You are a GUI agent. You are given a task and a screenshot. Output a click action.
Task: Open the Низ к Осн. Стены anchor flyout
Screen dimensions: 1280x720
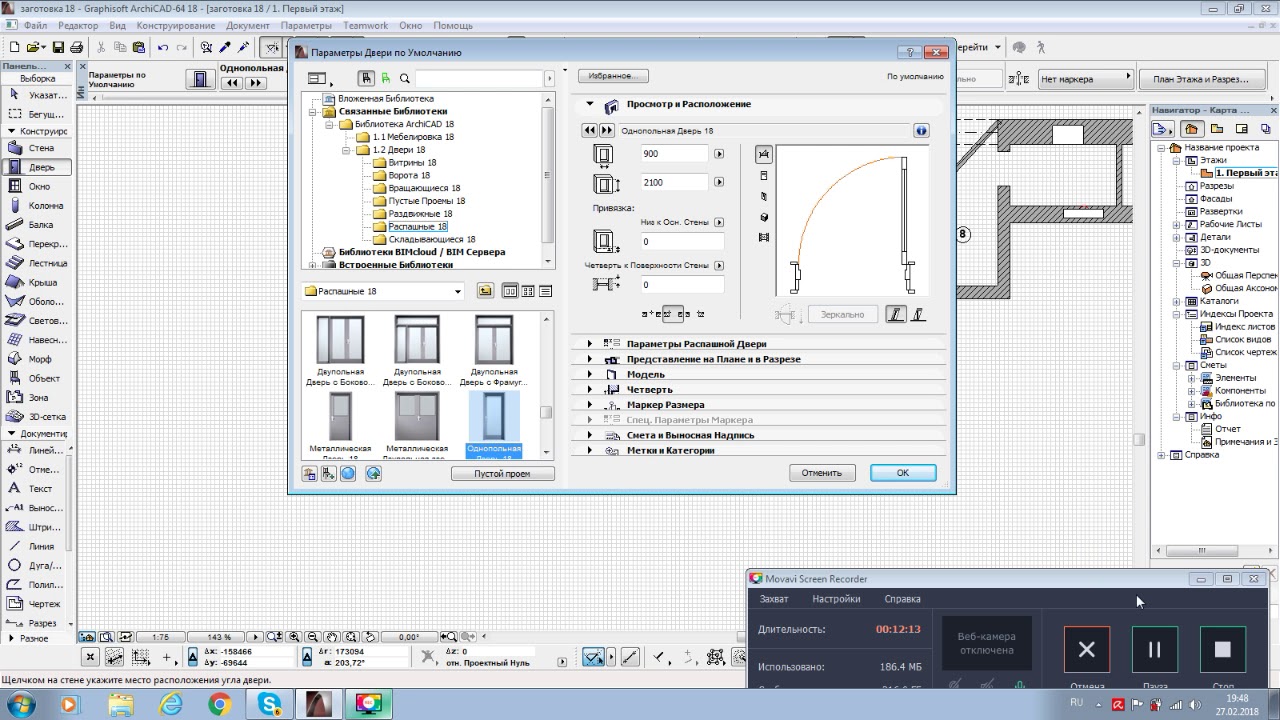pos(719,222)
